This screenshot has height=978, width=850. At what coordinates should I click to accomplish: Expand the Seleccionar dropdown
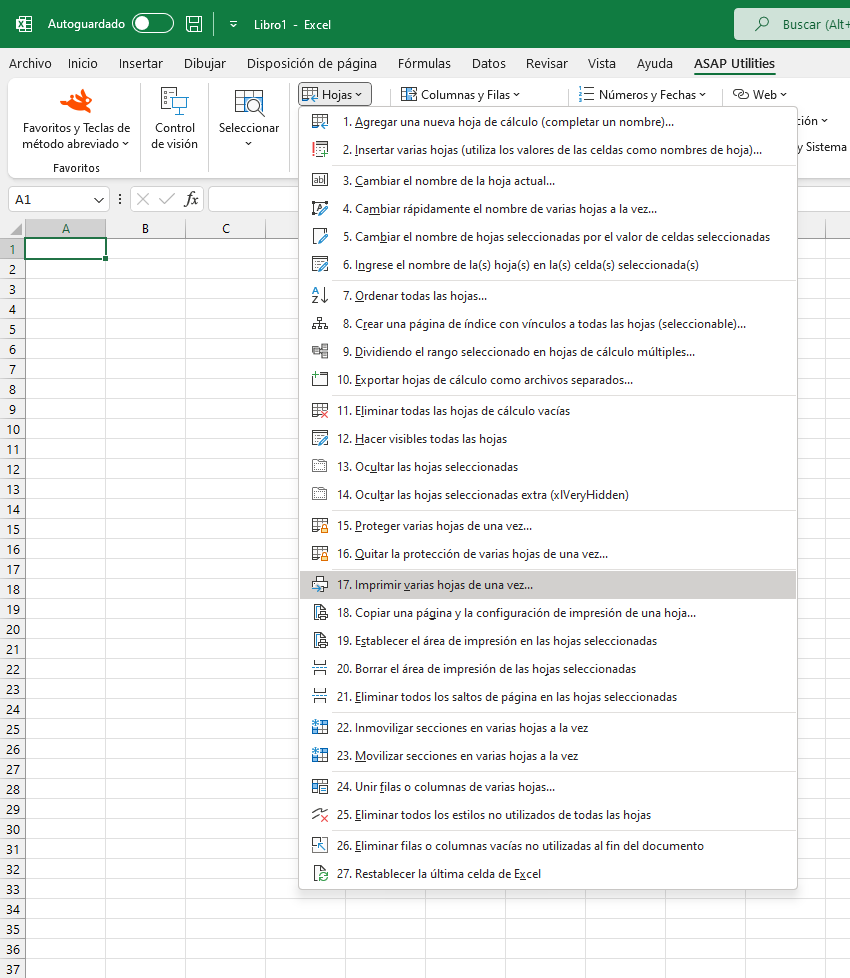click(248, 120)
